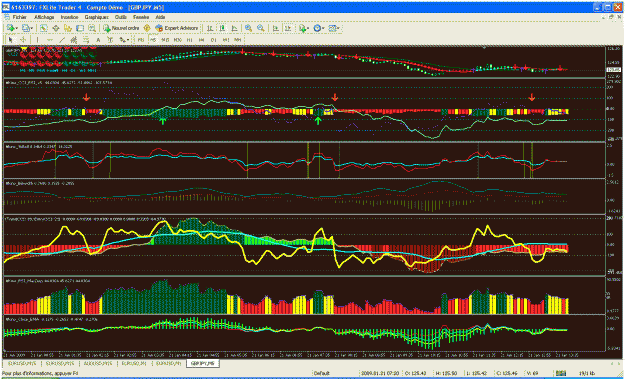Viewport: 625px width, 379px height.
Task: Expand the indicators dropdown arrow
Action: pyautogui.click(x=308, y=28)
